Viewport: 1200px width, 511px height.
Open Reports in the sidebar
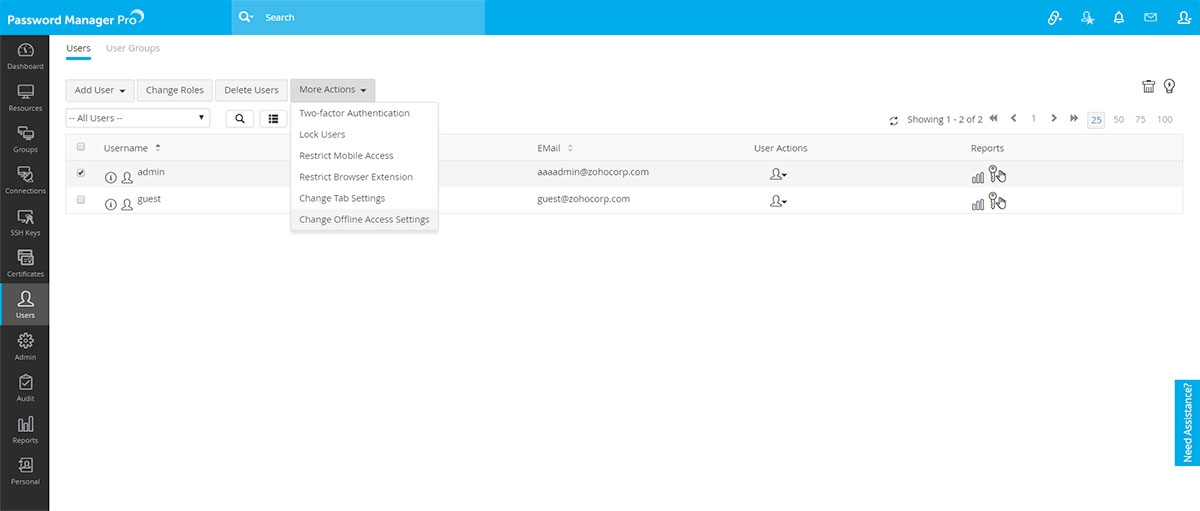[x=25, y=430]
